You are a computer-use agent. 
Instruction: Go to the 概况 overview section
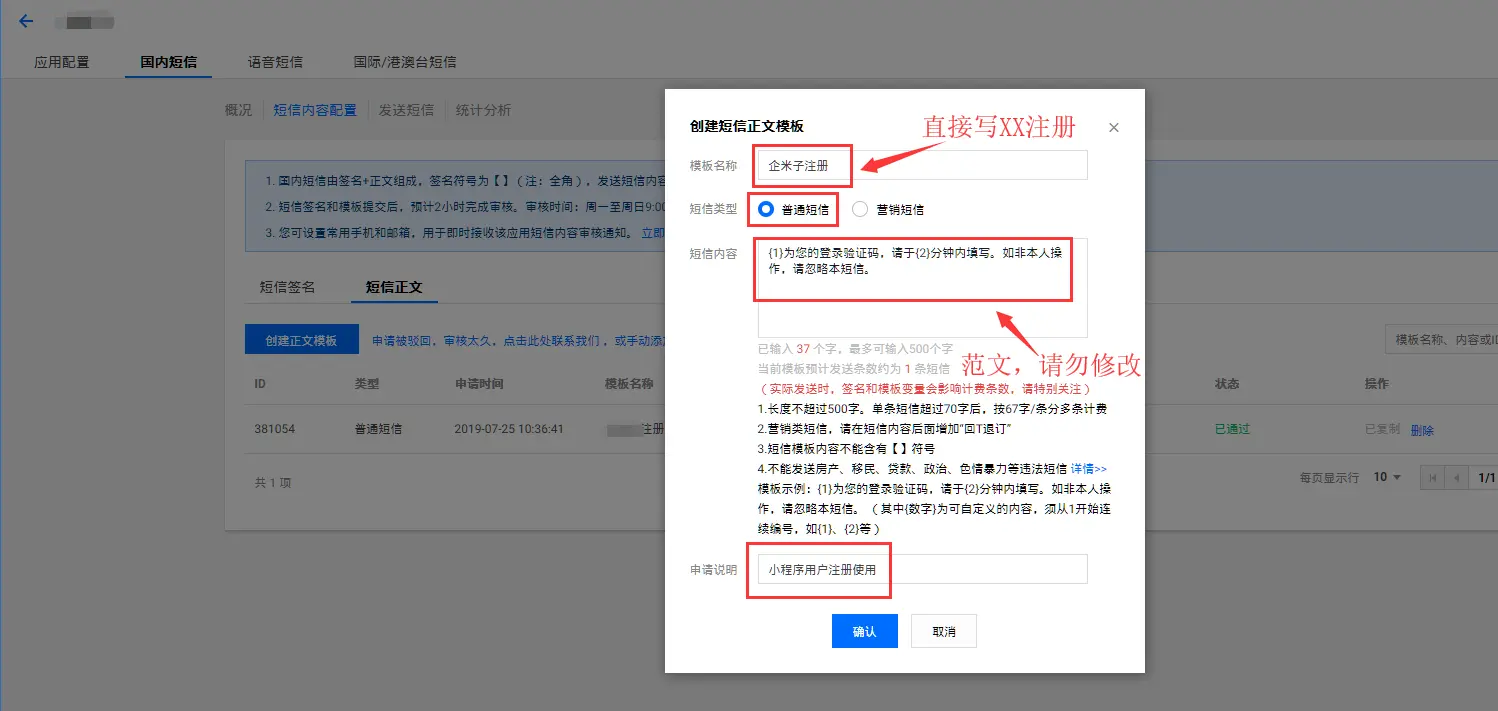coord(238,110)
